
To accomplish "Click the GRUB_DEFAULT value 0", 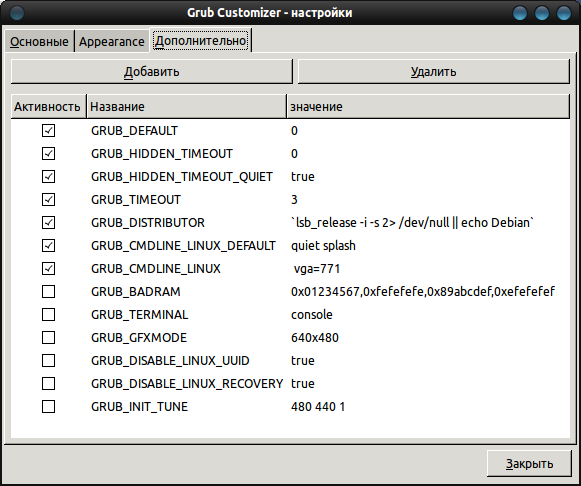I will coord(294,131).
